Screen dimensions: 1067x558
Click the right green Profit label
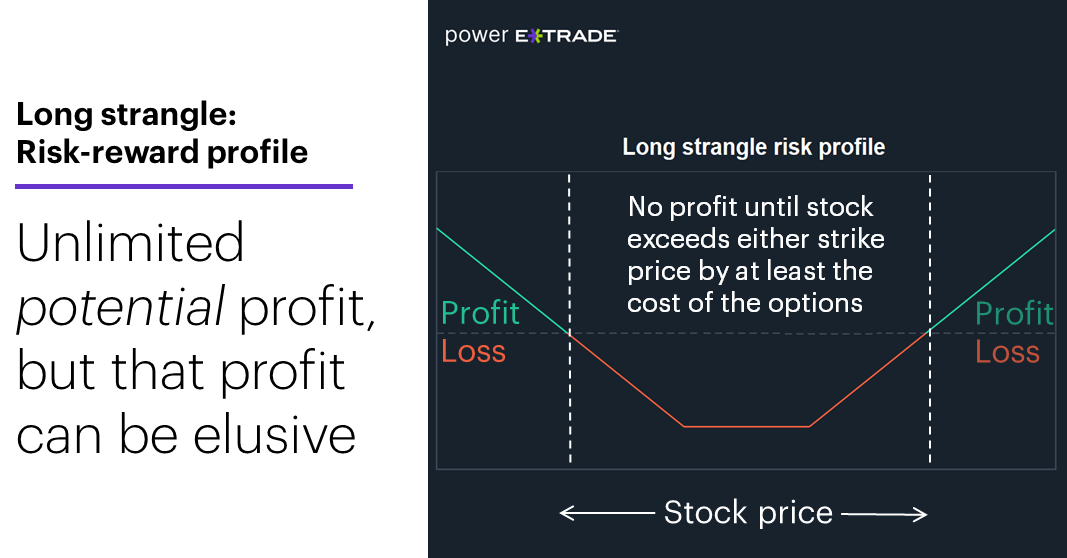click(x=1015, y=314)
